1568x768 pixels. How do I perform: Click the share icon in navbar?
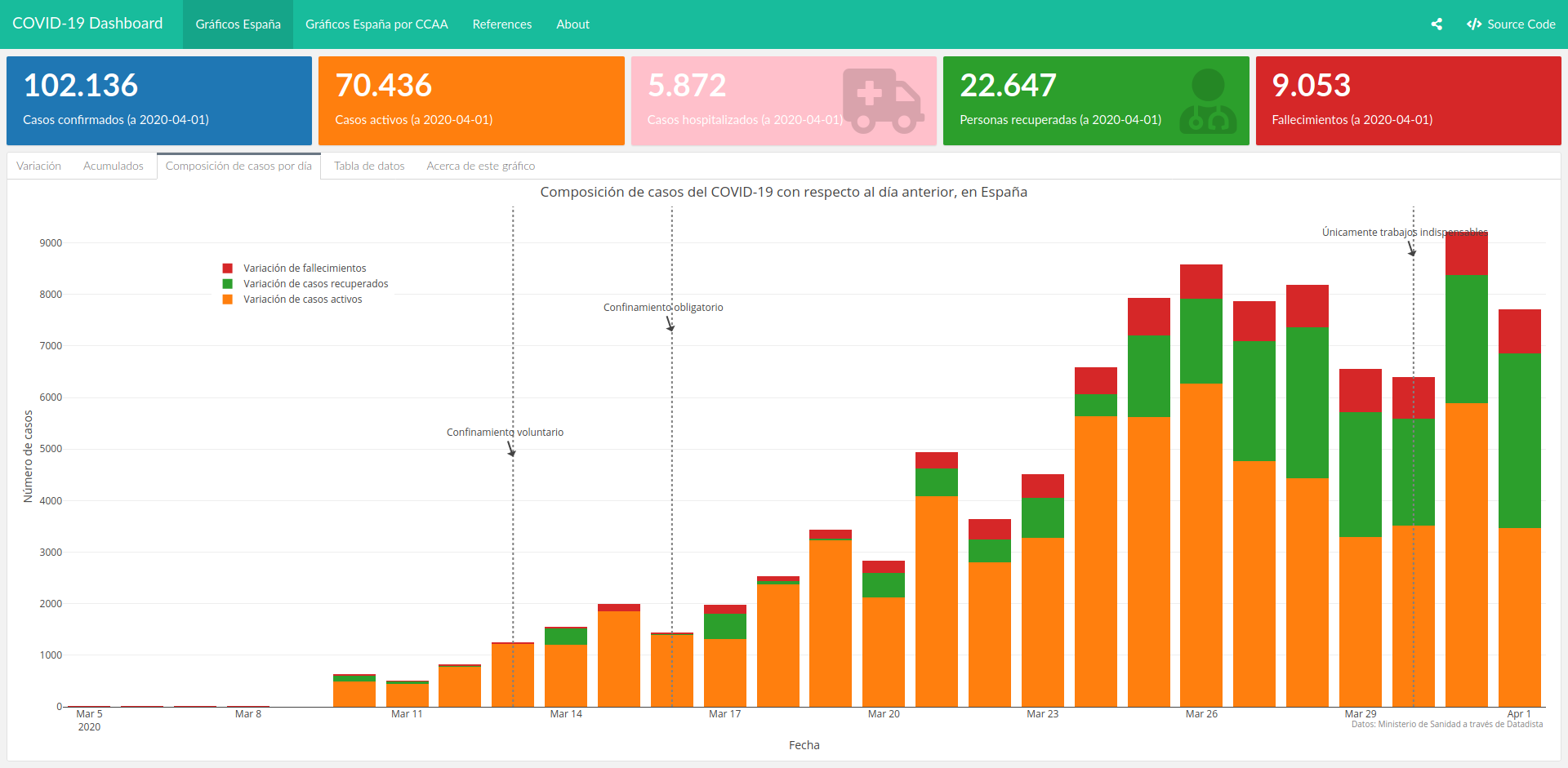[x=1437, y=24]
